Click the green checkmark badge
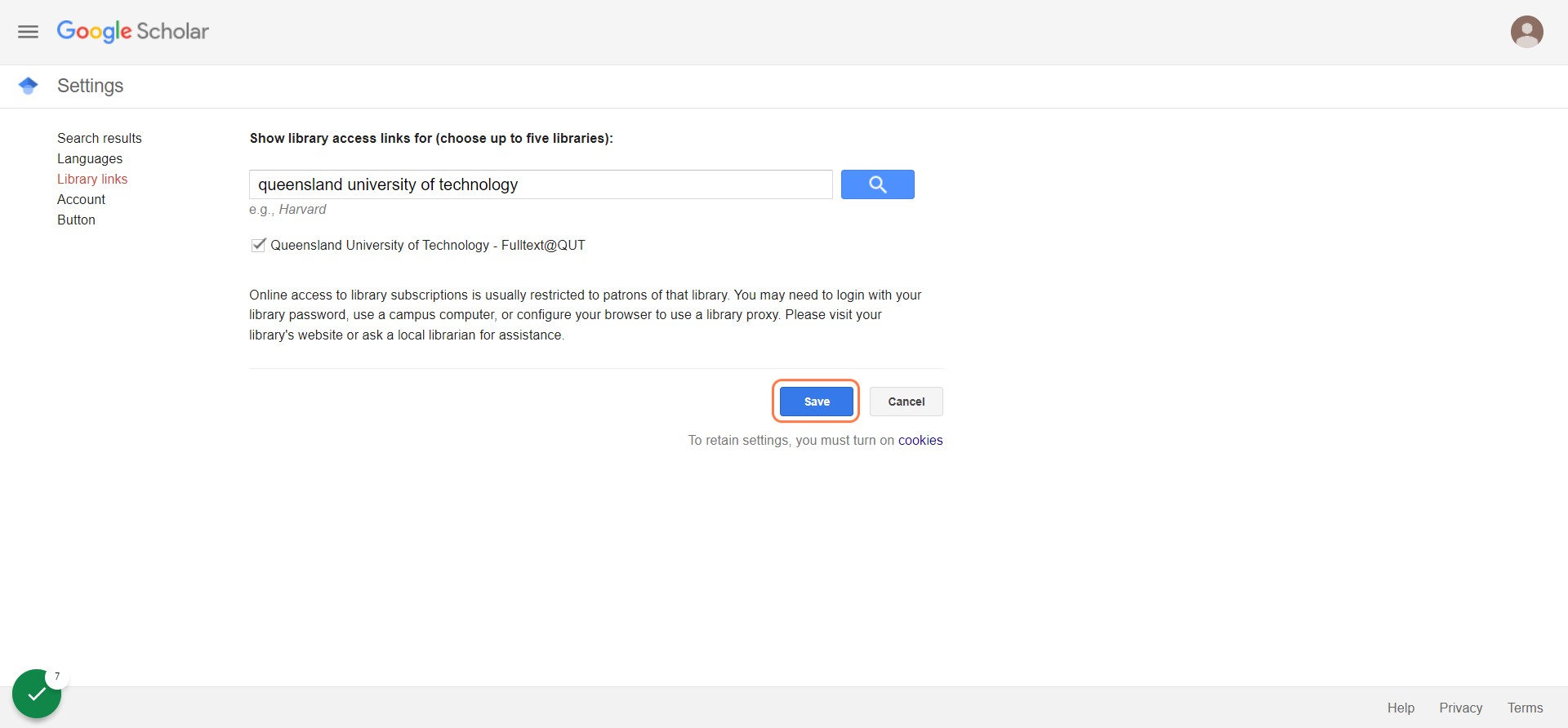The height and width of the screenshot is (728, 1568). click(x=37, y=694)
